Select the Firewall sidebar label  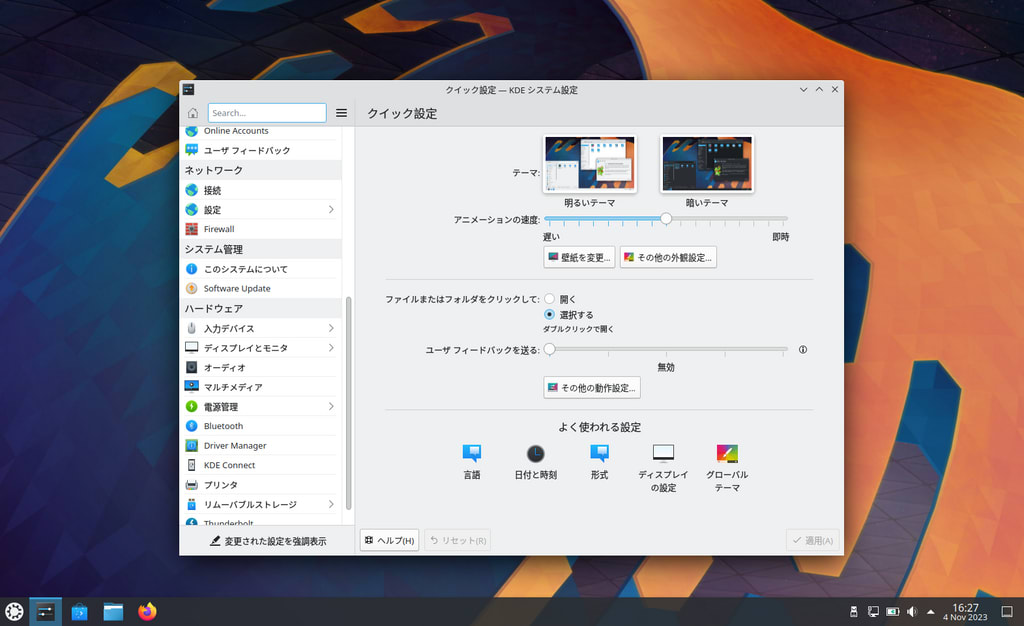click(x=219, y=229)
